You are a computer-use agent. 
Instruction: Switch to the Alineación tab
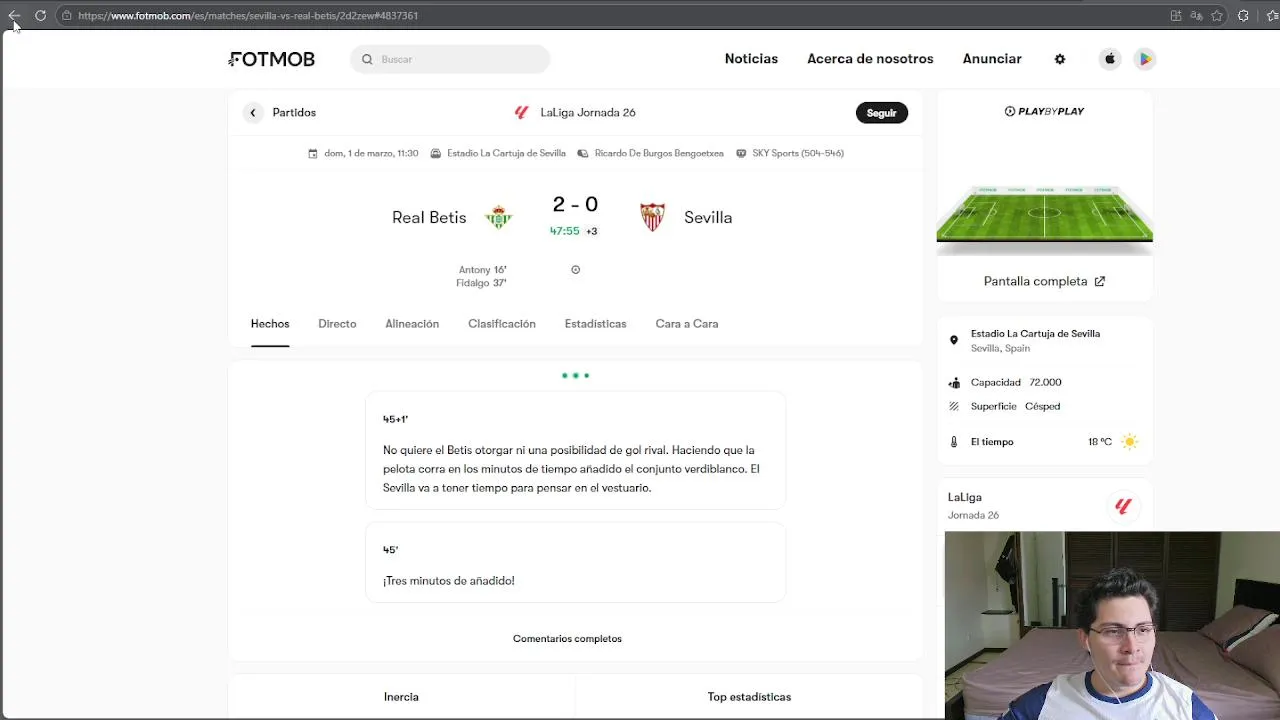tap(412, 324)
